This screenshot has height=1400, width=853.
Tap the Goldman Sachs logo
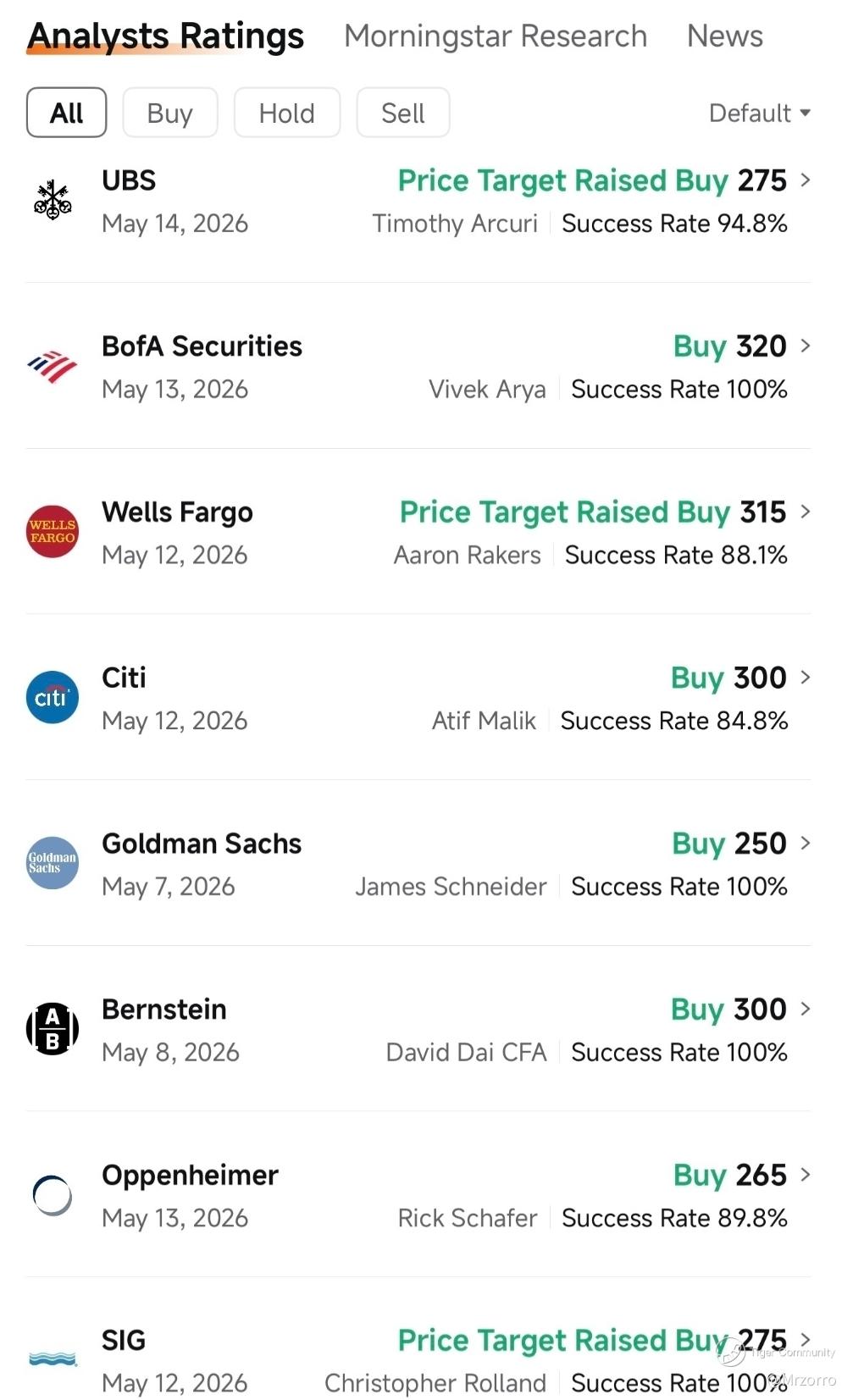click(x=53, y=863)
